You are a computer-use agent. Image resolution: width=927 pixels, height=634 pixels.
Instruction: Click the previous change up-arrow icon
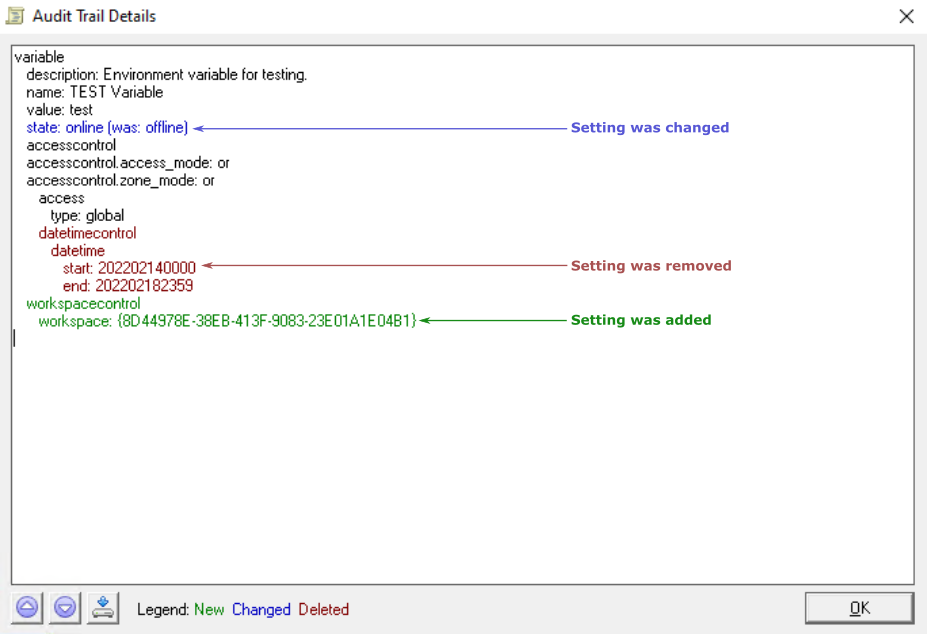pos(26,609)
